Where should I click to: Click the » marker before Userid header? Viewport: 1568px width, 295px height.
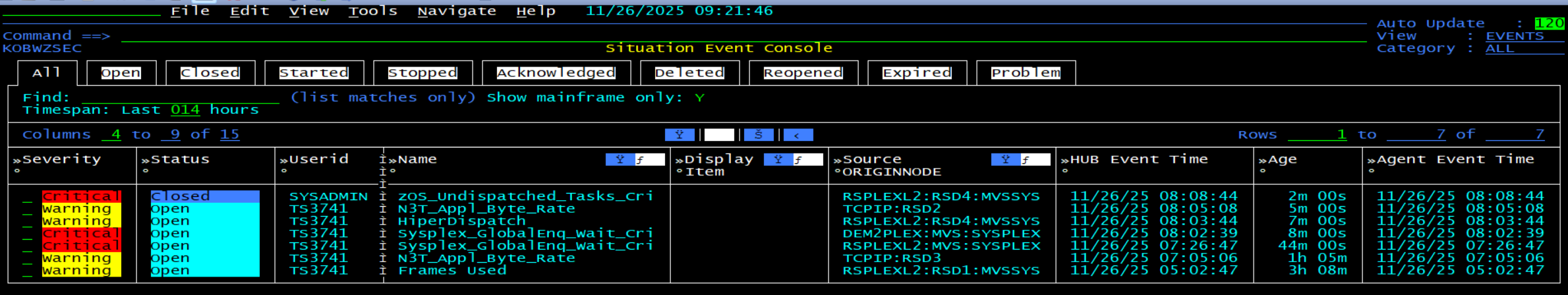click(x=284, y=160)
